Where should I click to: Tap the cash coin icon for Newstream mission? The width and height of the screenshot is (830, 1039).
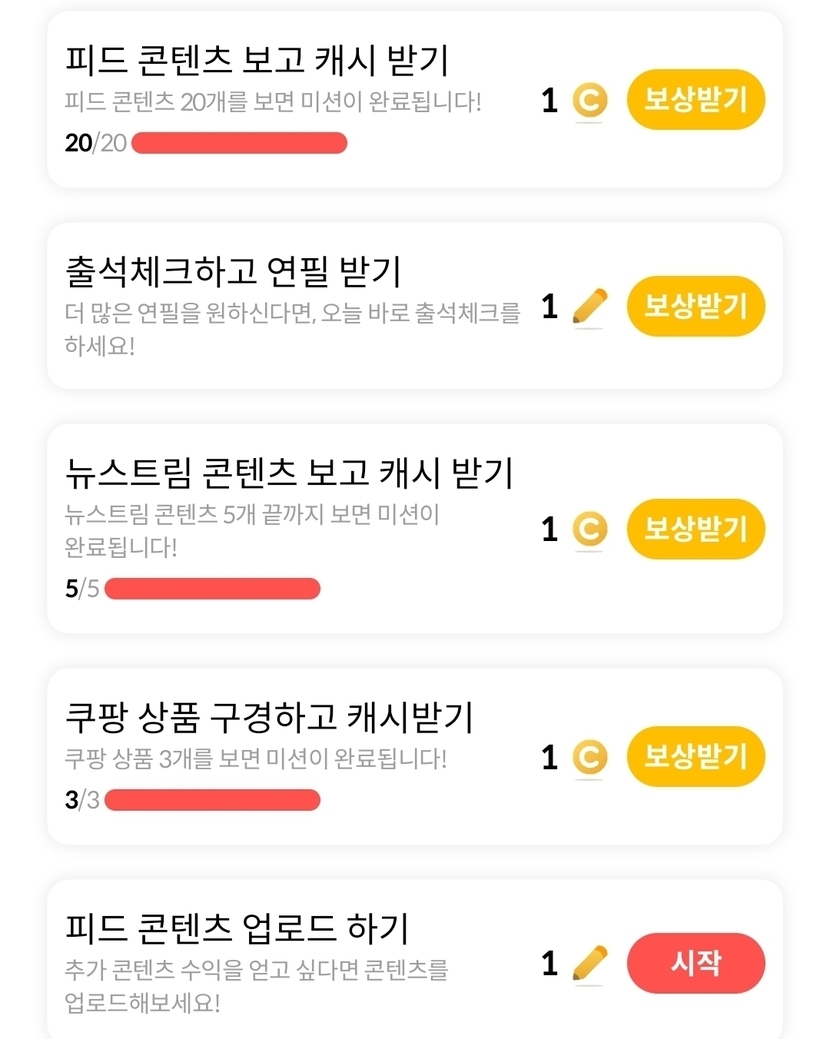(589, 530)
